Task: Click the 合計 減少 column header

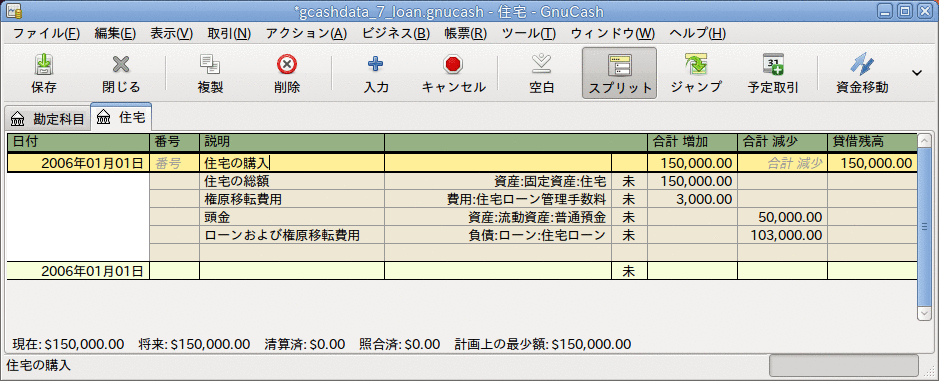Action: coord(782,142)
